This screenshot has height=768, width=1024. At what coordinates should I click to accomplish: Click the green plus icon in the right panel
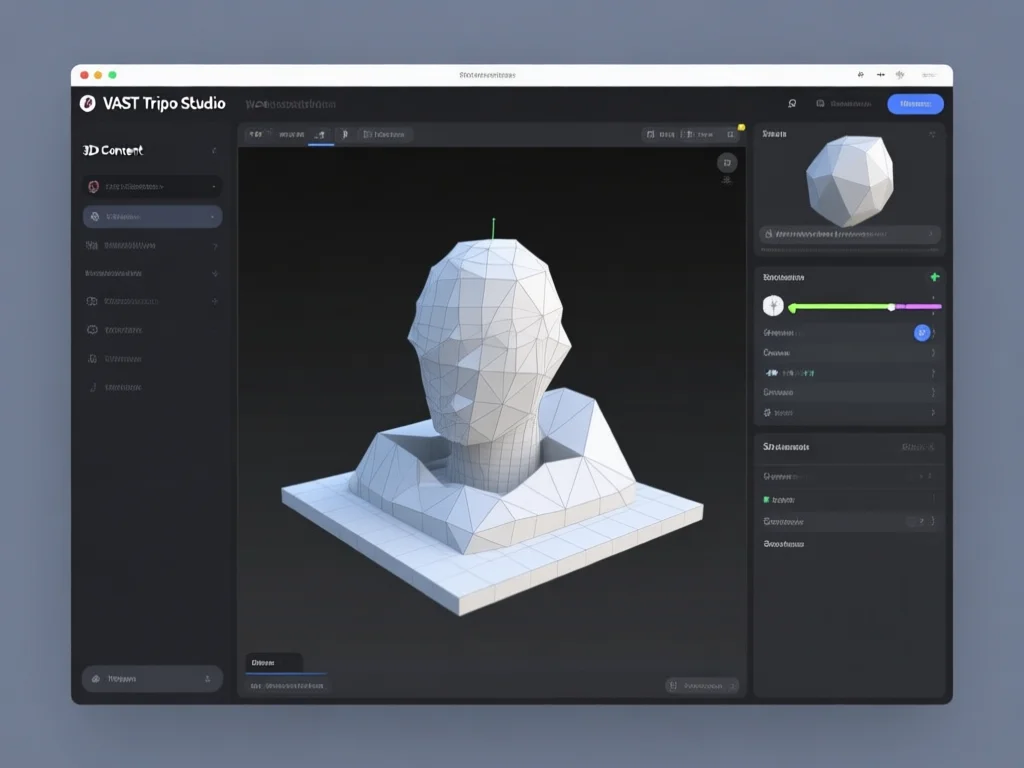pyautogui.click(x=935, y=277)
